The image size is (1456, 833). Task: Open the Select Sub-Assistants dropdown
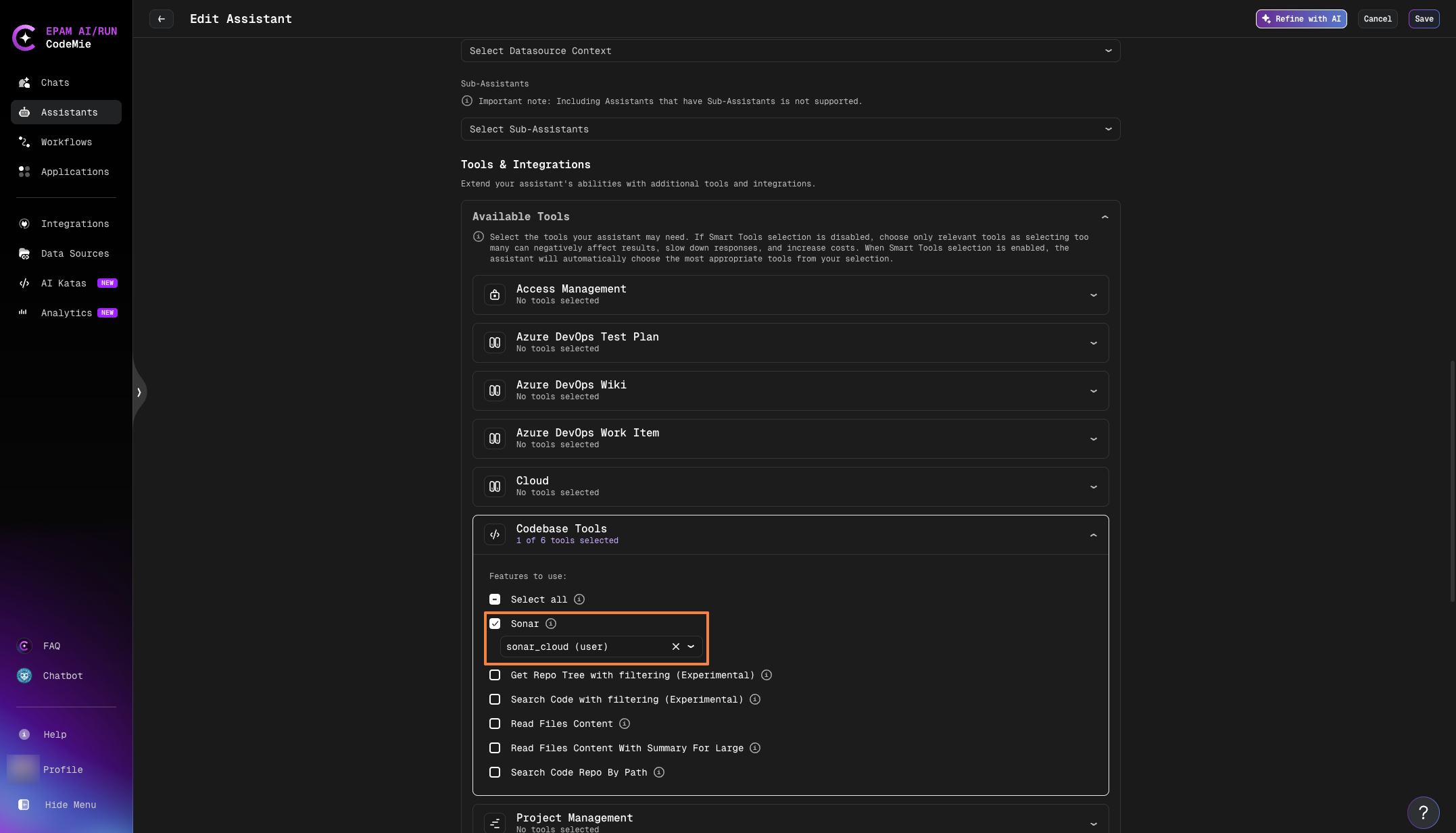pyautogui.click(x=790, y=129)
